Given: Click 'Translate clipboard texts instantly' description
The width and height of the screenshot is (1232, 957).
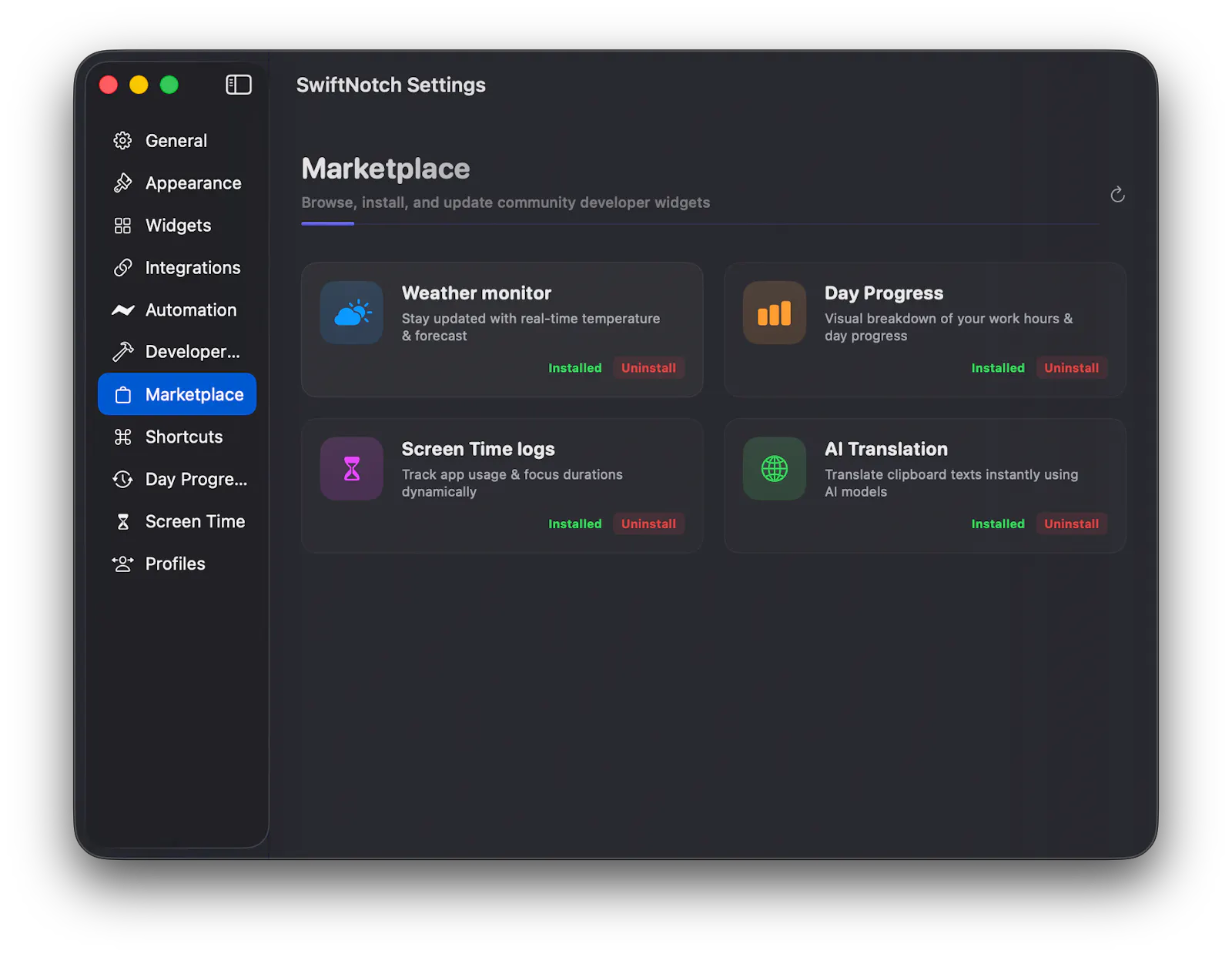Looking at the screenshot, I should point(951,483).
